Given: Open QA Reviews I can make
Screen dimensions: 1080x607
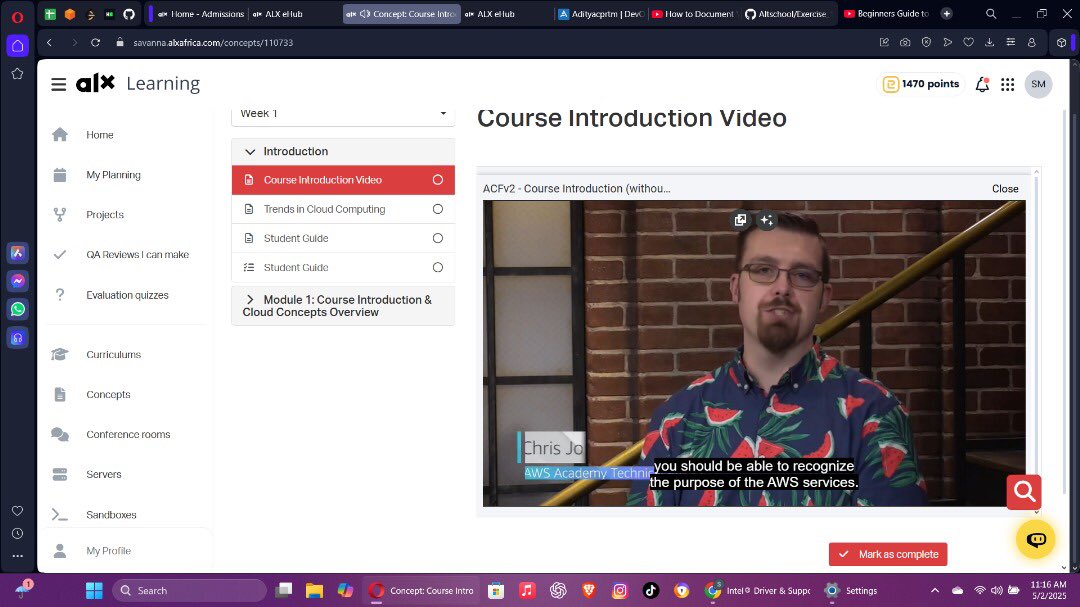Looking at the screenshot, I should [x=137, y=255].
